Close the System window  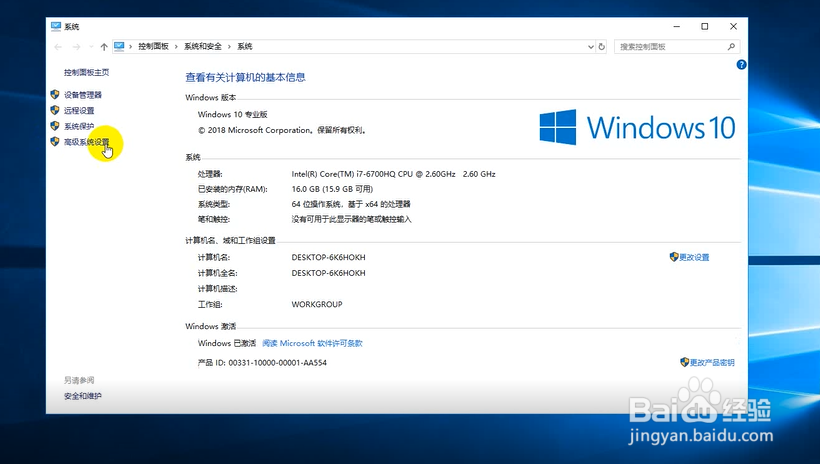coord(733,26)
